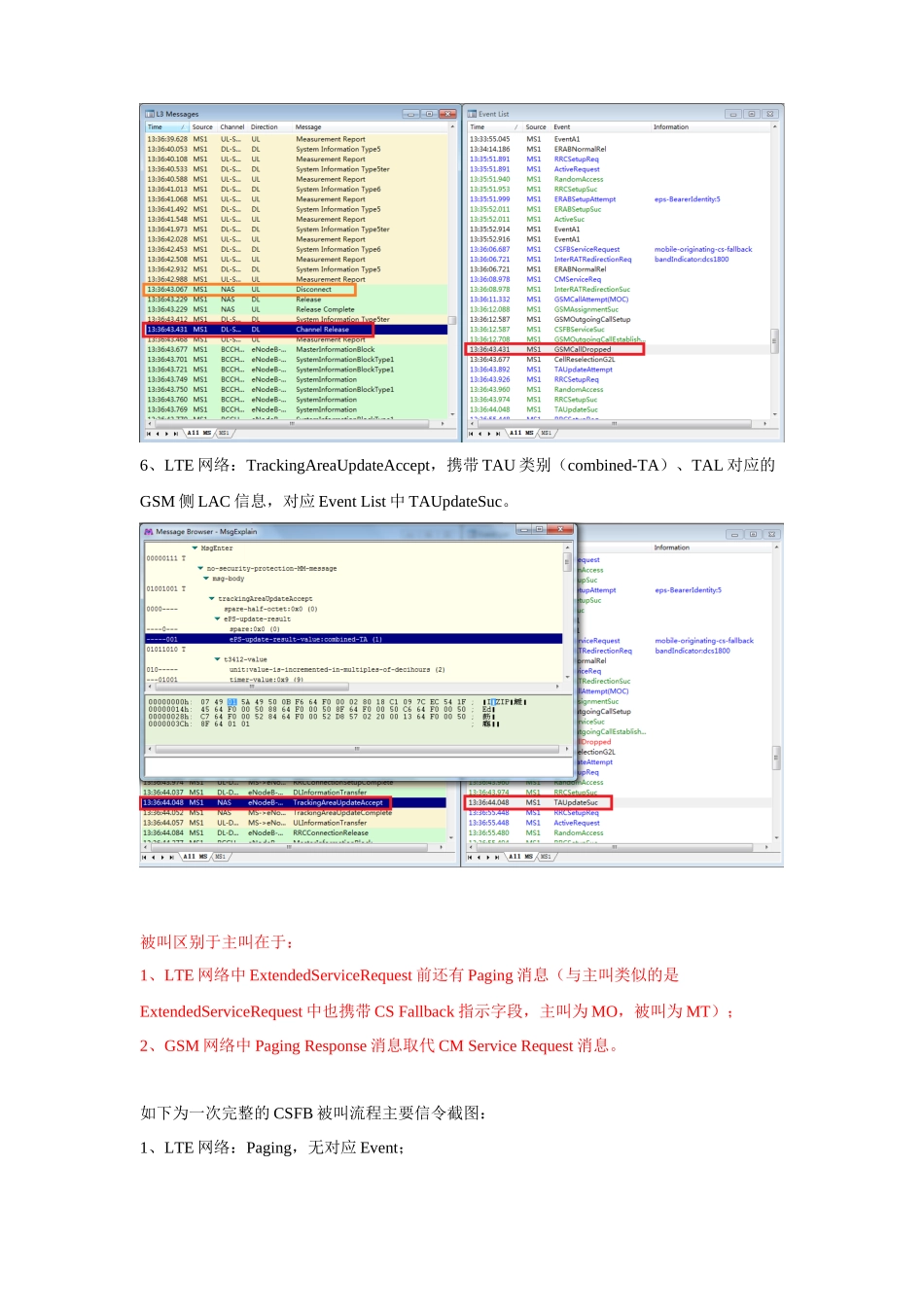
Task: Select the ULInformationTransfer row at 13:36:44.057
Action: [x=294, y=823]
